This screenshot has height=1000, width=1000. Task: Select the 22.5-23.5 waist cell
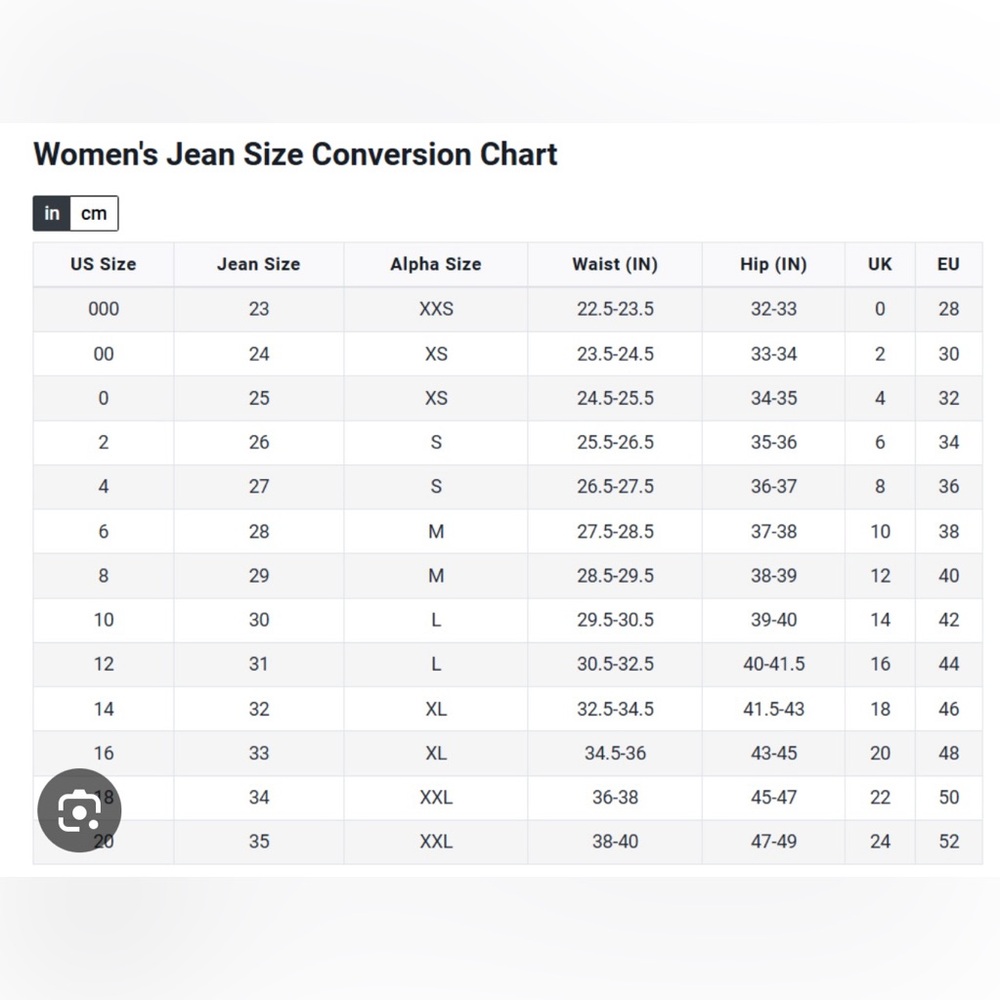click(615, 309)
